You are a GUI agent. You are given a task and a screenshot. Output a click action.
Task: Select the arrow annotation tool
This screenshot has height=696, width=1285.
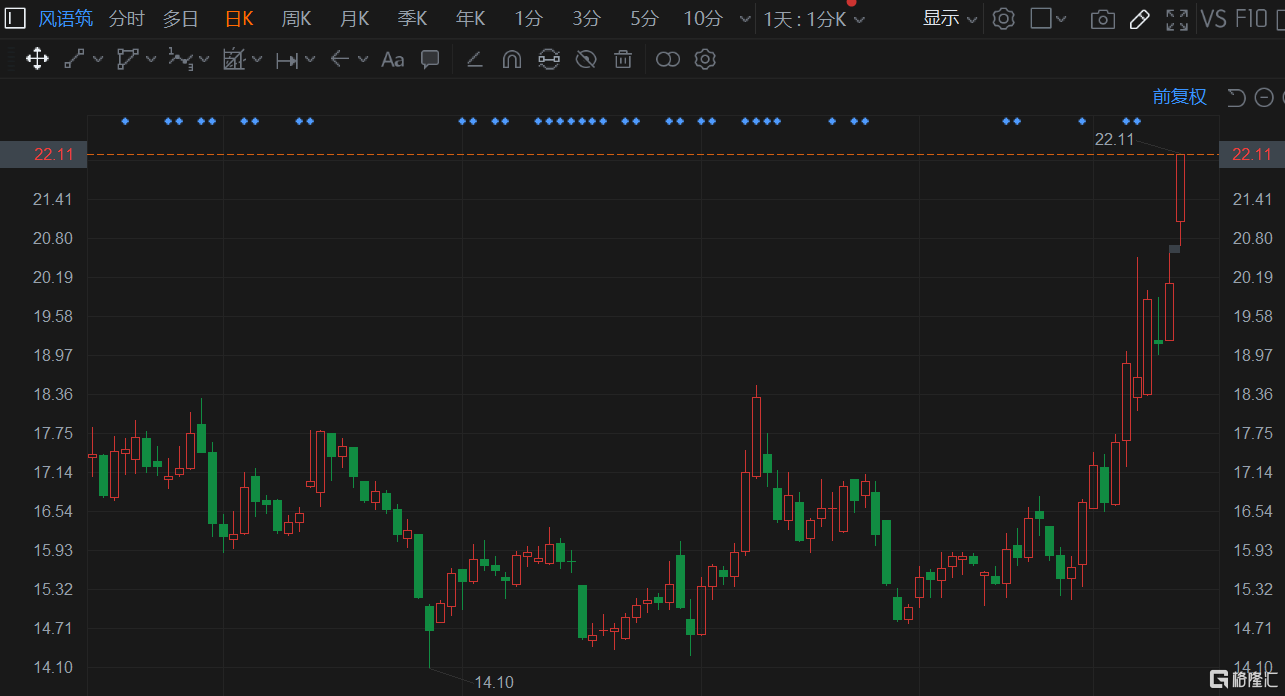click(x=339, y=59)
